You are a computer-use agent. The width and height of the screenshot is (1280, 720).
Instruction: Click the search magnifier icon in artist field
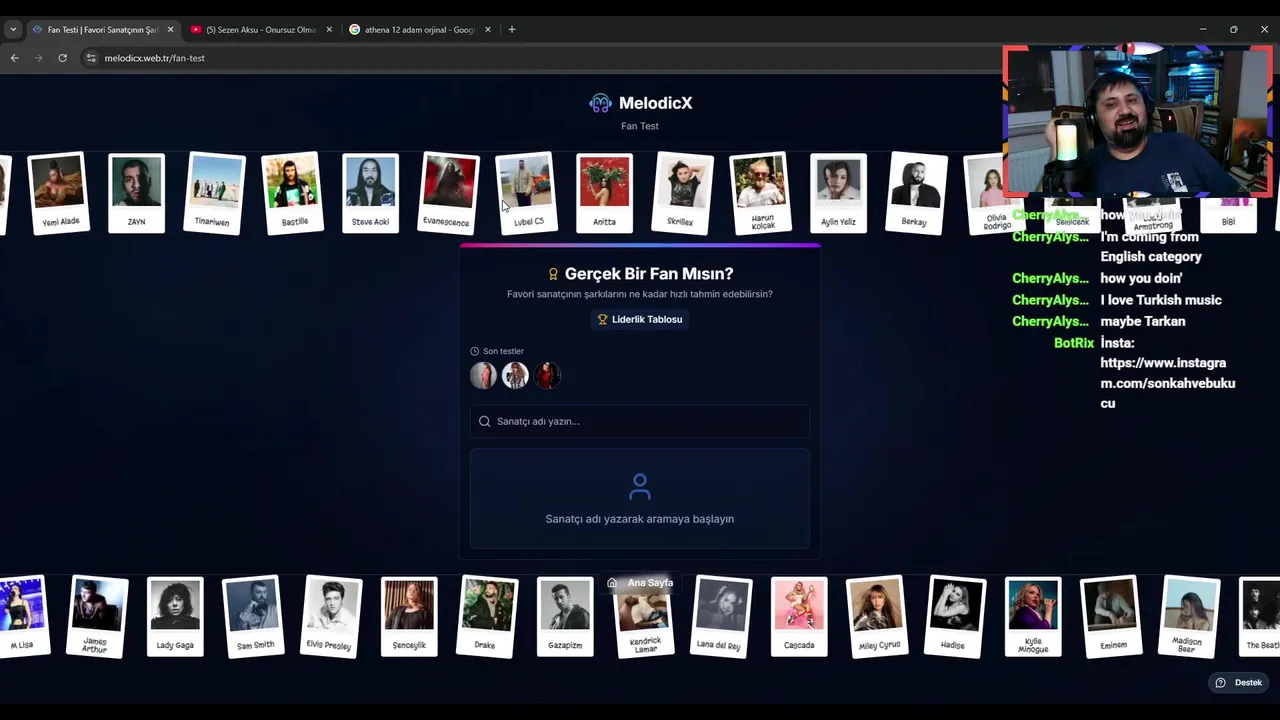point(485,421)
